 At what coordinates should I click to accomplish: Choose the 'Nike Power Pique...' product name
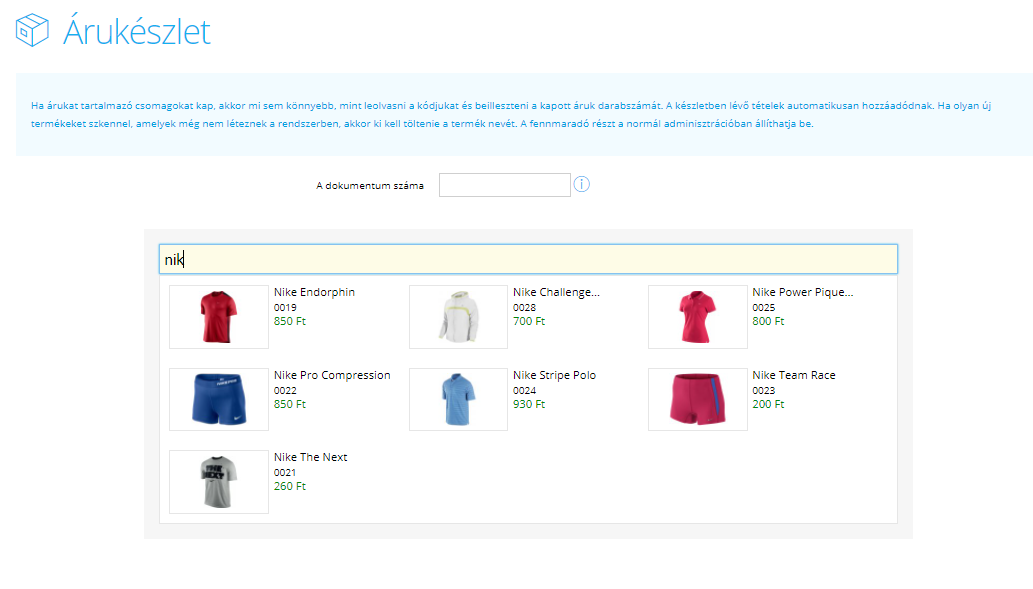(x=802, y=292)
